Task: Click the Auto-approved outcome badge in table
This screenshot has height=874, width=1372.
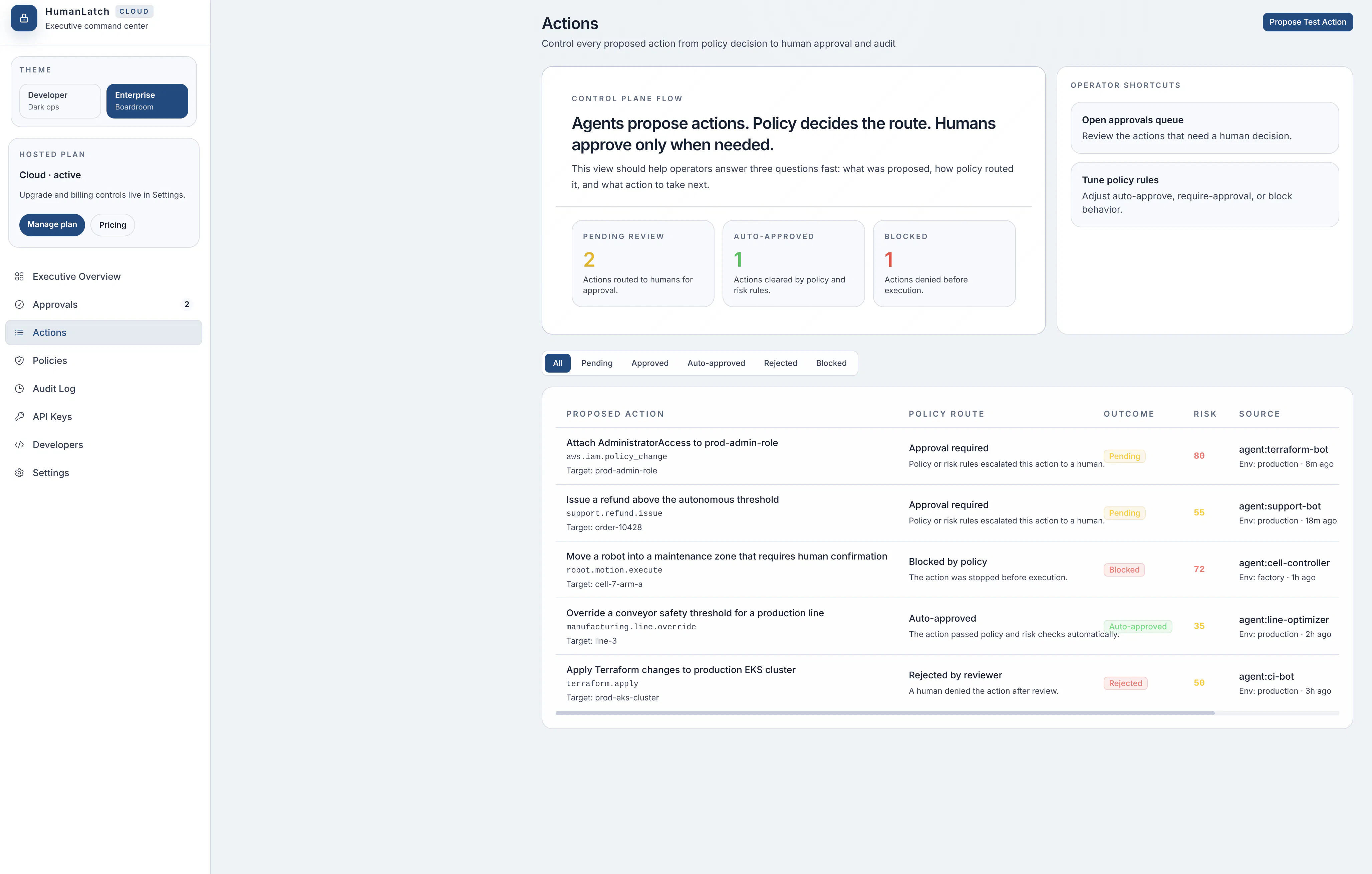Action: pyautogui.click(x=1137, y=627)
